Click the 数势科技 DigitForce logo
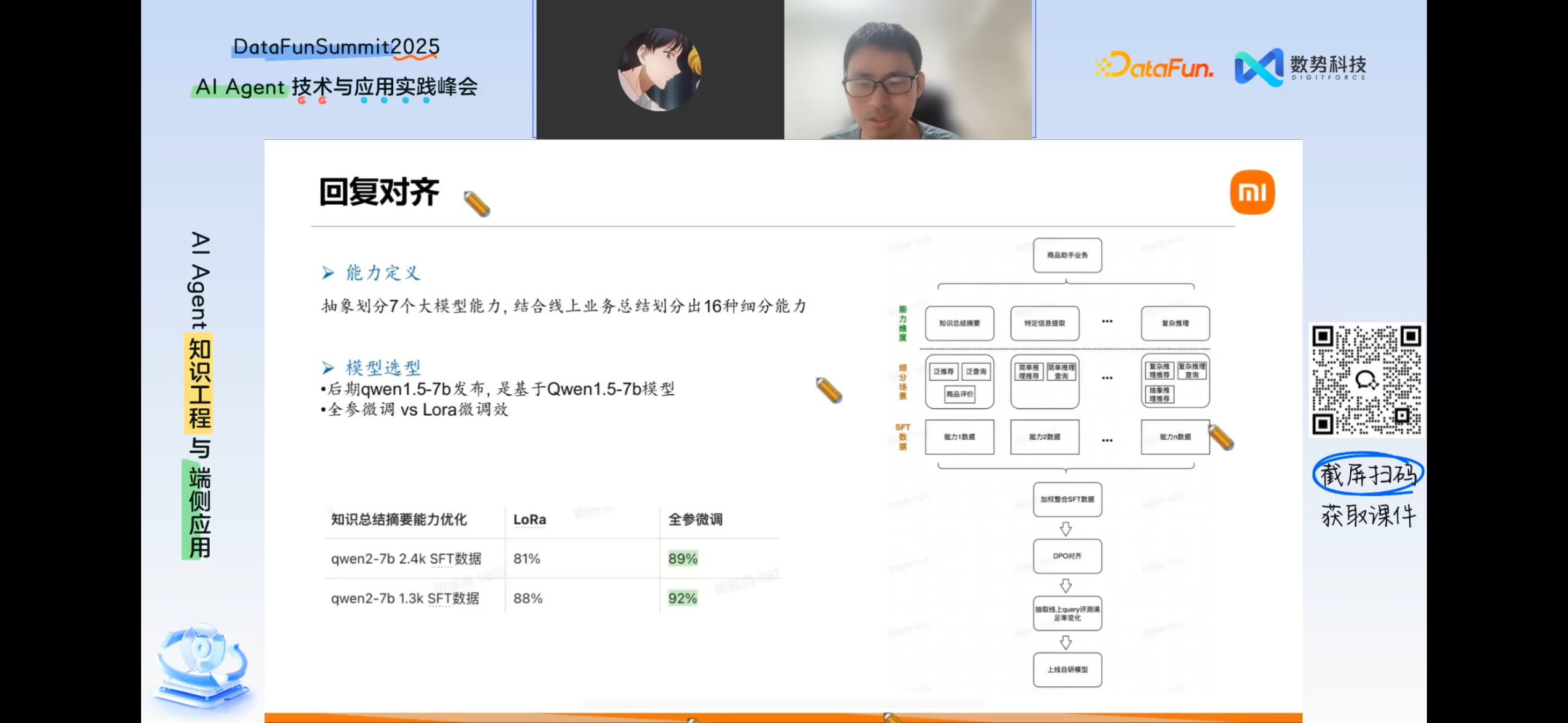The width and height of the screenshot is (1568, 723). click(1301, 67)
